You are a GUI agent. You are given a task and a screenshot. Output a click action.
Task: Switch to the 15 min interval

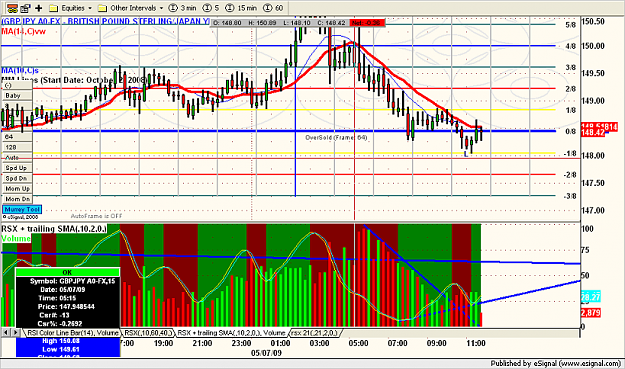pyautogui.click(x=241, y=8)
